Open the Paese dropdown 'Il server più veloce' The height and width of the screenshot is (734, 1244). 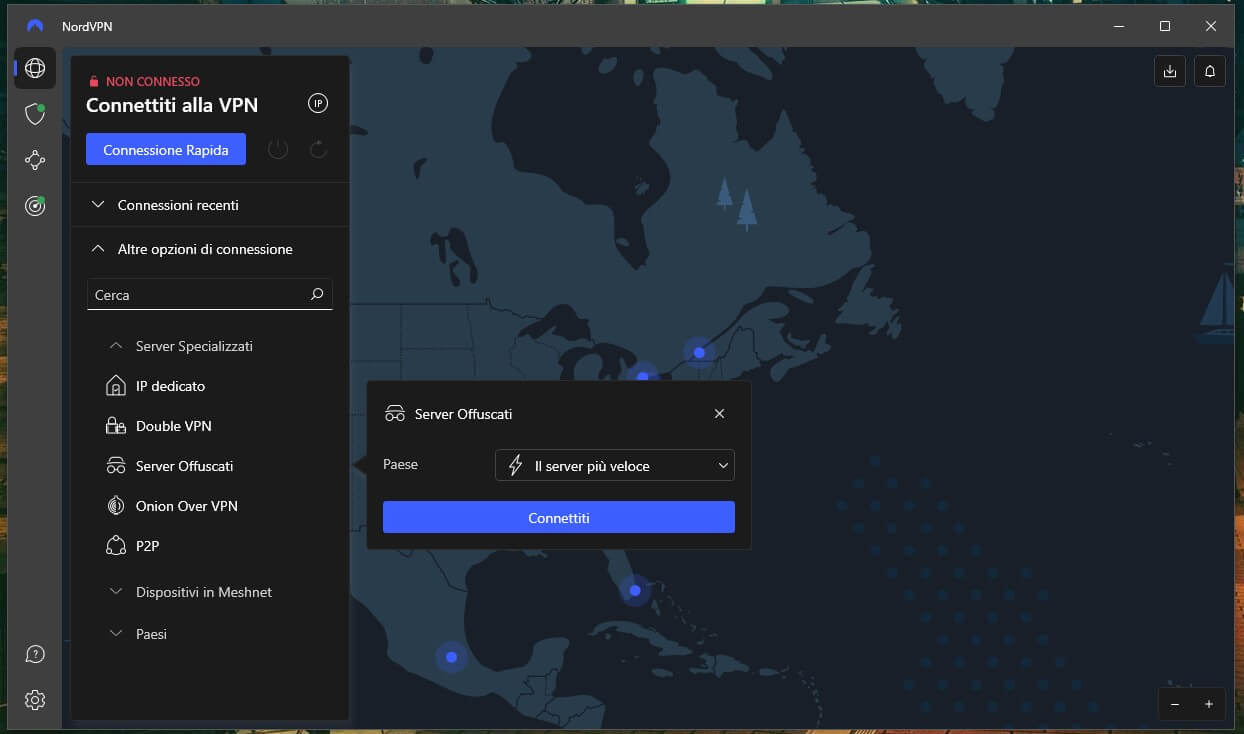coord(615,465)
